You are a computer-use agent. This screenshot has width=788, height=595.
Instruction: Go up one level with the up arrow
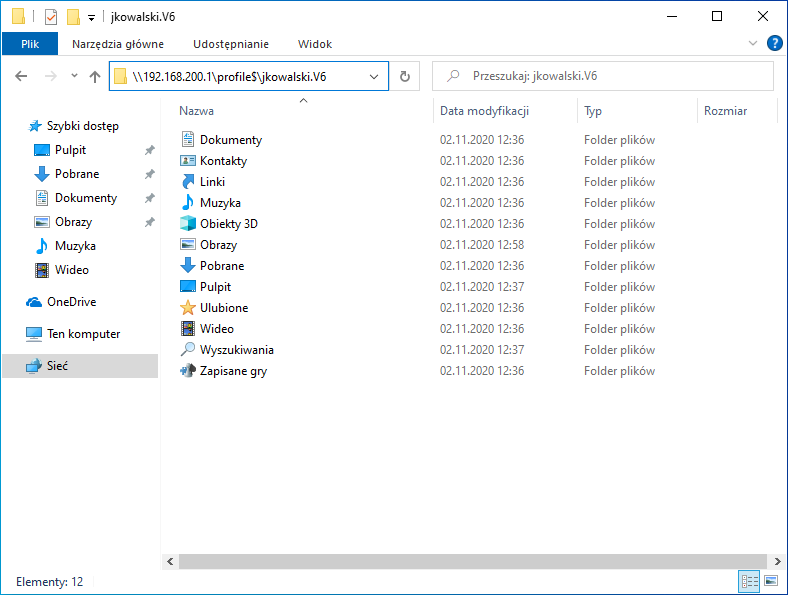tap(94, 76)
